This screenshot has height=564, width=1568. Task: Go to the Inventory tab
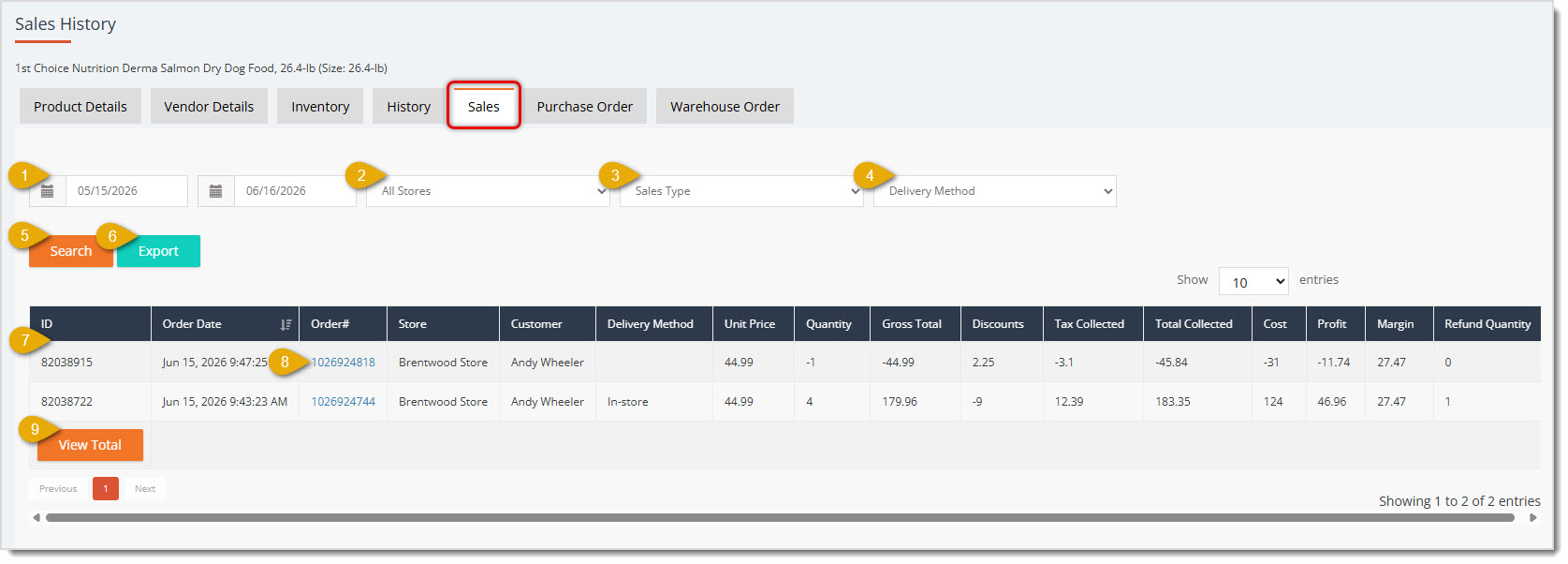[320, 107]
